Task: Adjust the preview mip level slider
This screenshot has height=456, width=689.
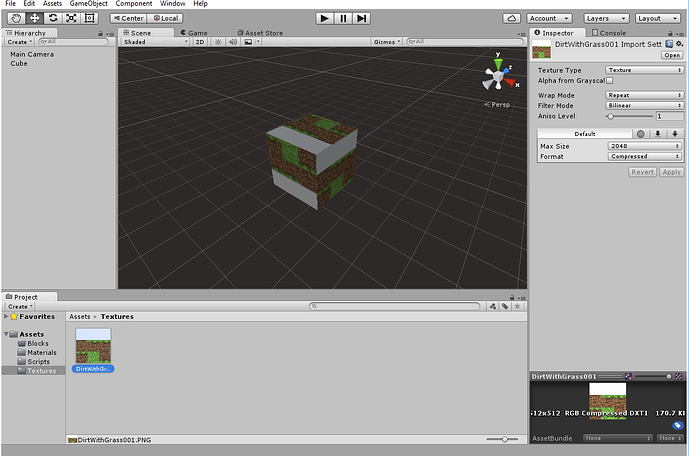Action: [653, 376]
